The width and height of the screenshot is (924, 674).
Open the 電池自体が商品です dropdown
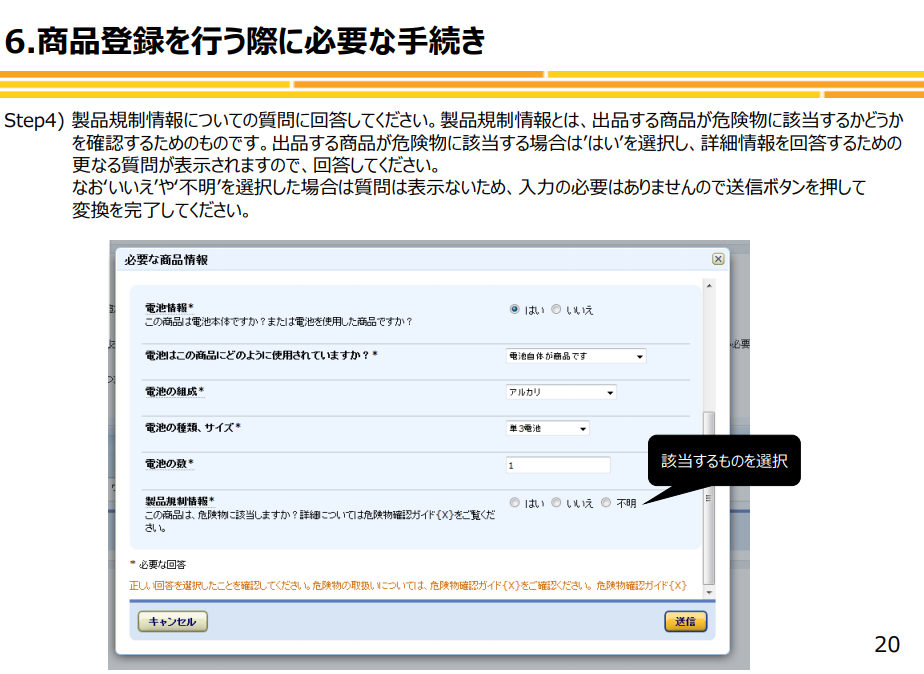tap(576, 356)
